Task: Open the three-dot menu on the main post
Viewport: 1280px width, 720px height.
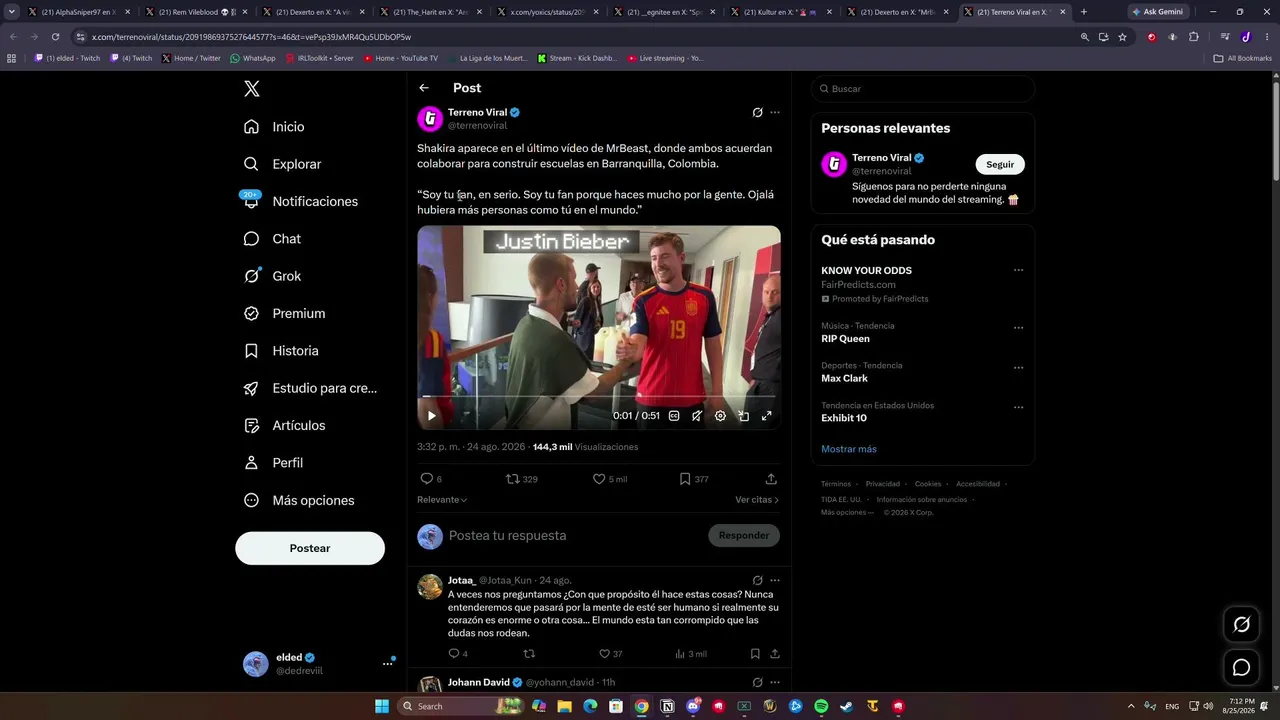Action: tap(775, 112)
